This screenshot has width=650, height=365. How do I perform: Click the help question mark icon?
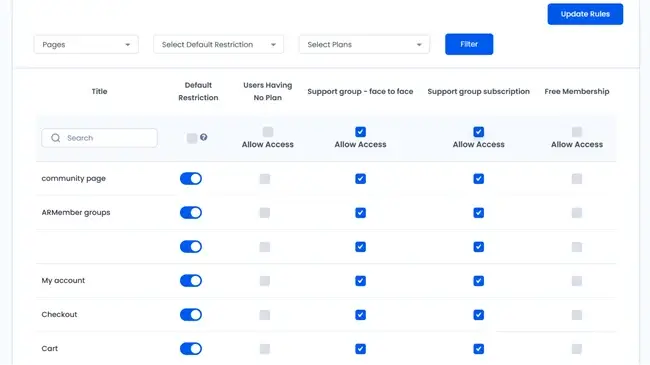tap(204, 137)
